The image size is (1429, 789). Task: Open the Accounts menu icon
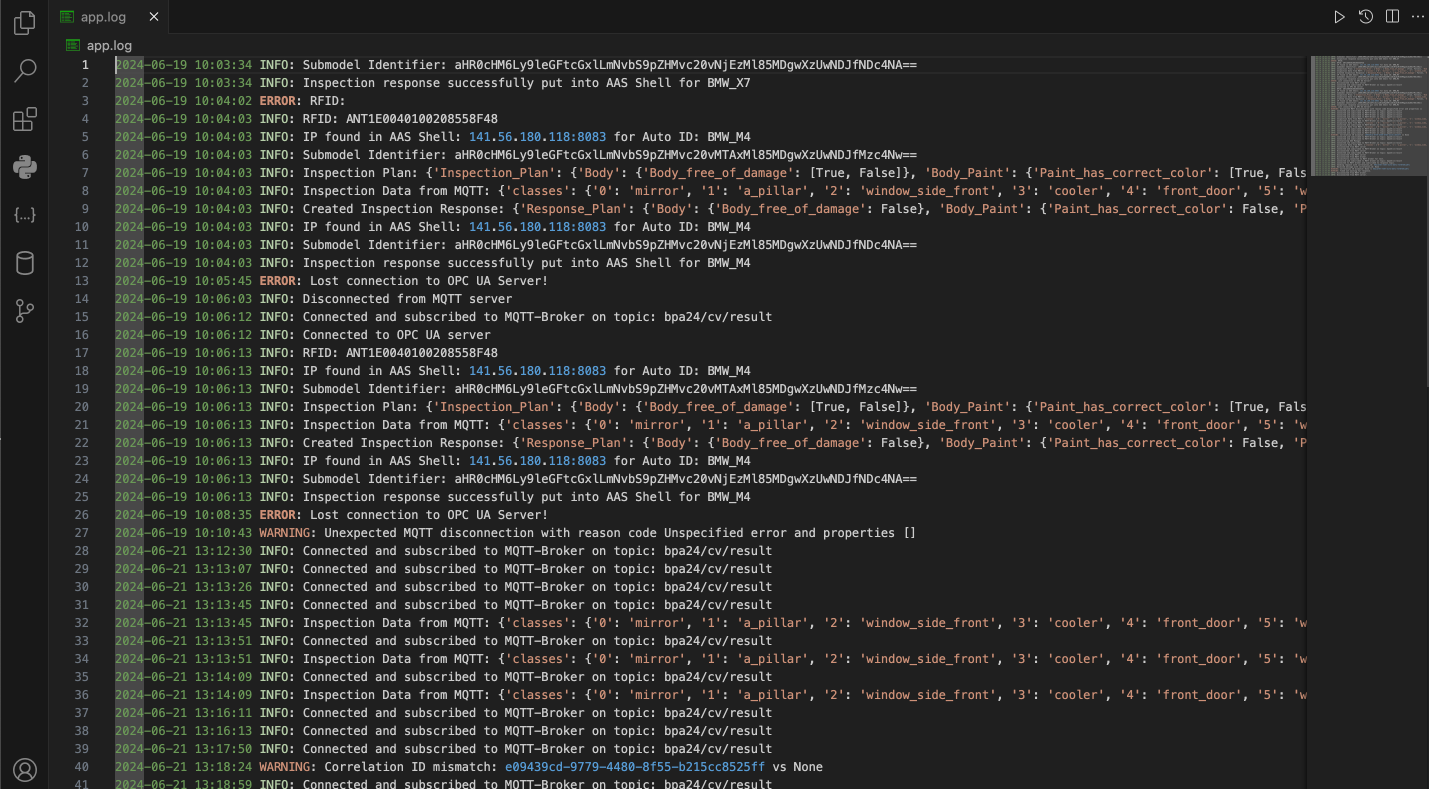click(25, 770)
